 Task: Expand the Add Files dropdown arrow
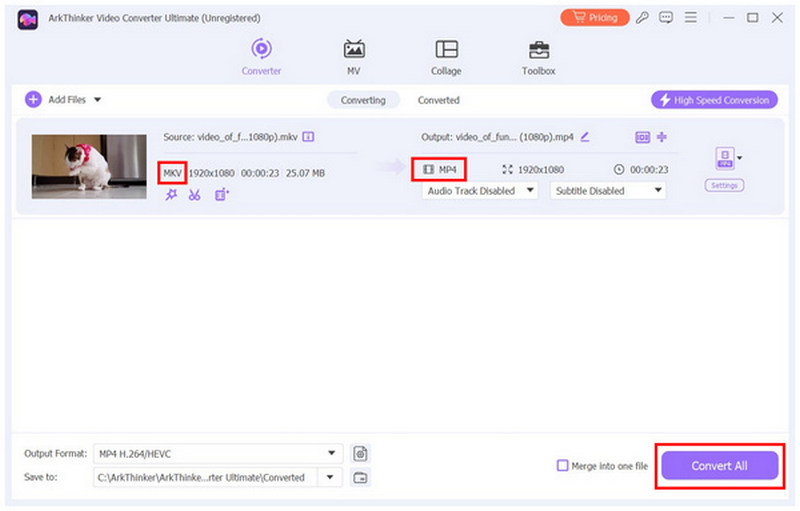point(97,99)
